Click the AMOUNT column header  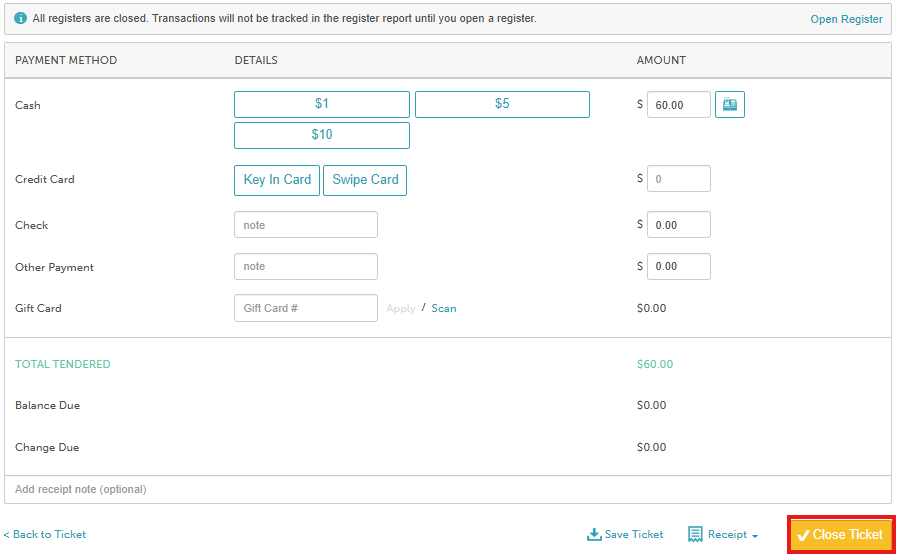pos(661,60)
